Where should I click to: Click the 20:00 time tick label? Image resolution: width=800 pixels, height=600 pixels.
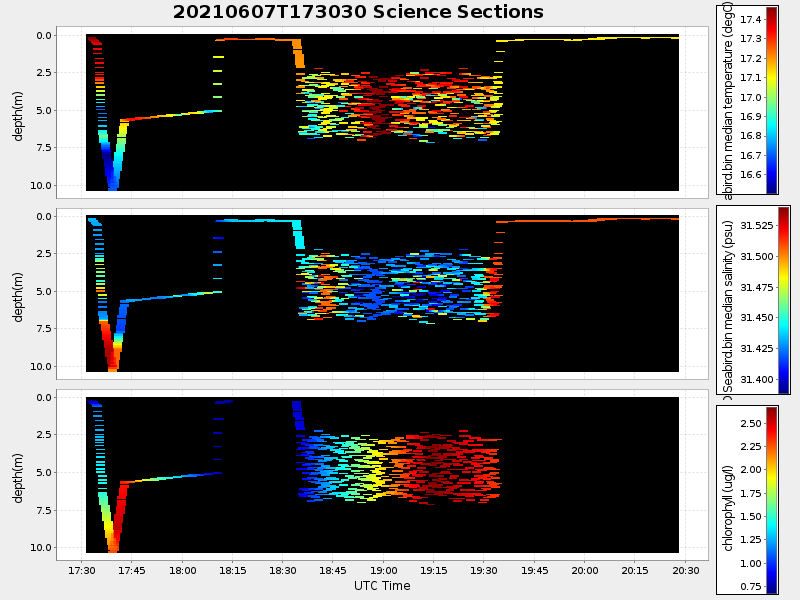click(x=585, y=570)
